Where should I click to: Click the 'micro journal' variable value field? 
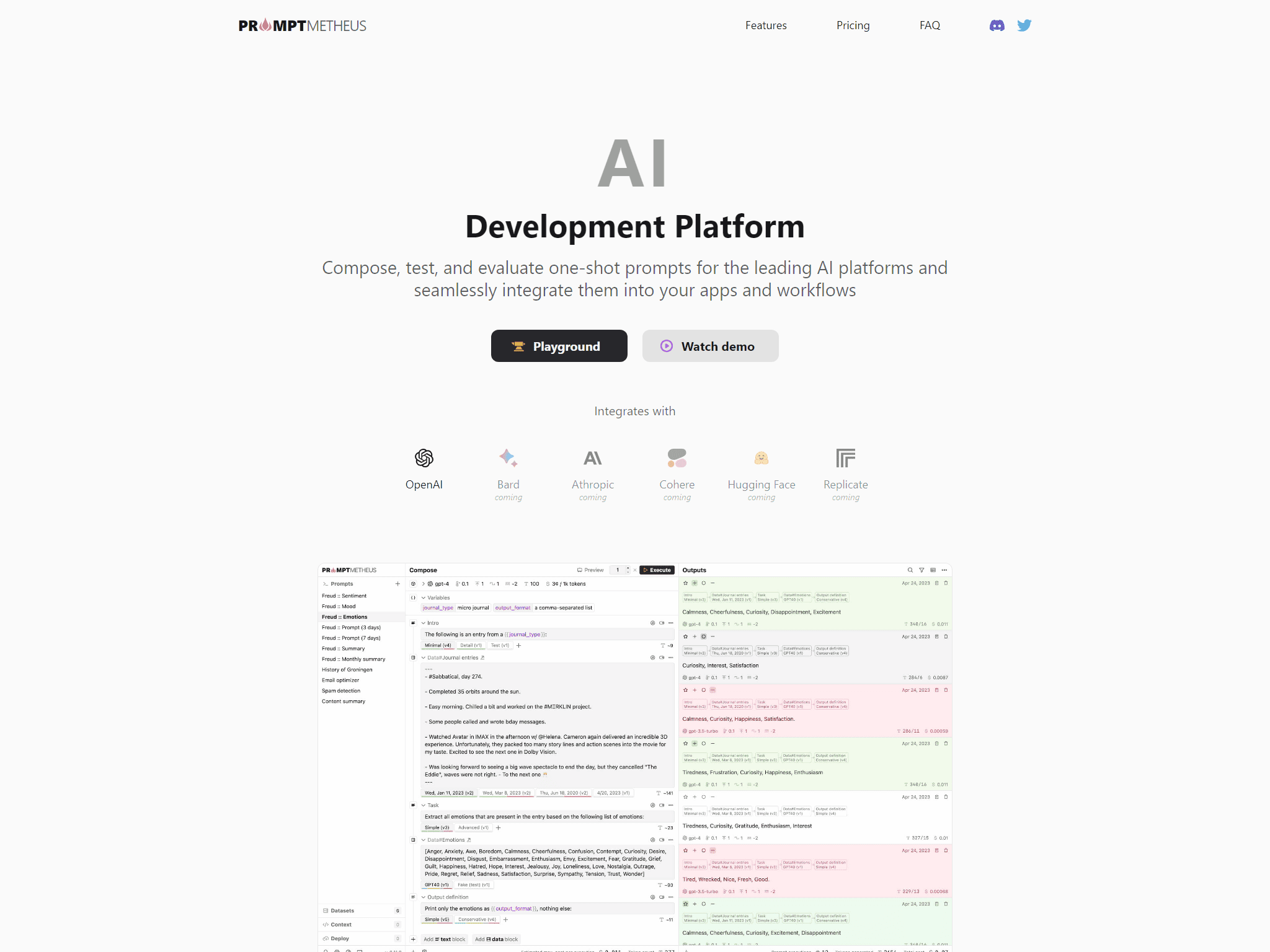(473, 608)
